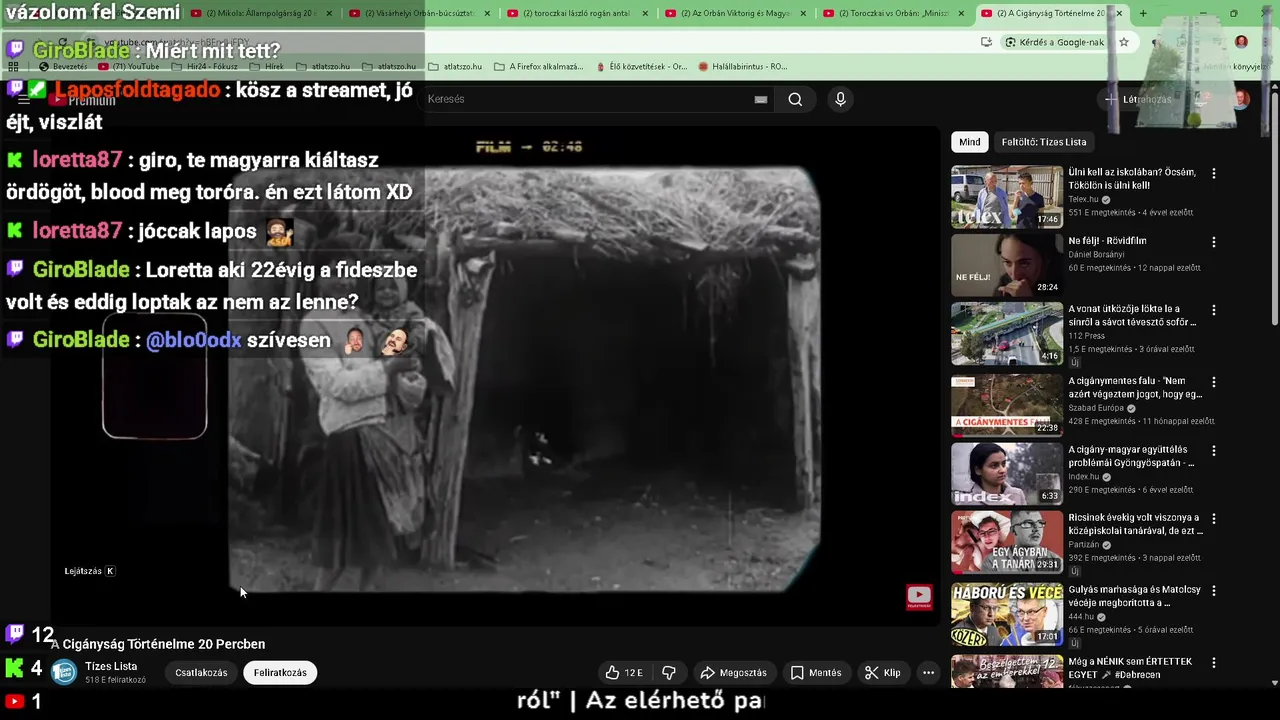Viewport: 1280px width, 720px height.
Task: Click the Tizes Lista channel avatar
Action: click(x=64, y=673)
